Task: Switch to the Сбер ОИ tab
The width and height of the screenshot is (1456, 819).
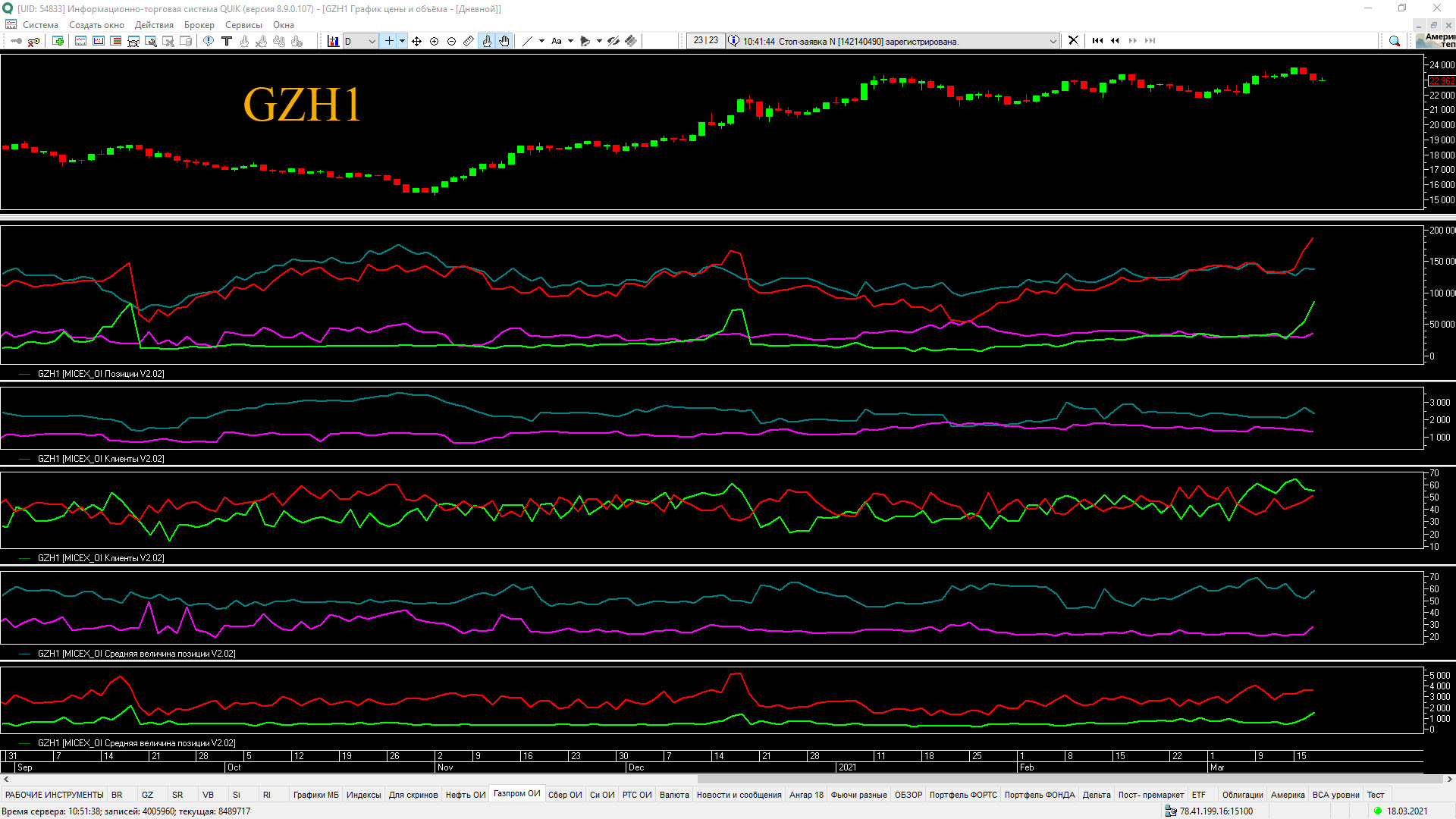Action: pos(565,795)
